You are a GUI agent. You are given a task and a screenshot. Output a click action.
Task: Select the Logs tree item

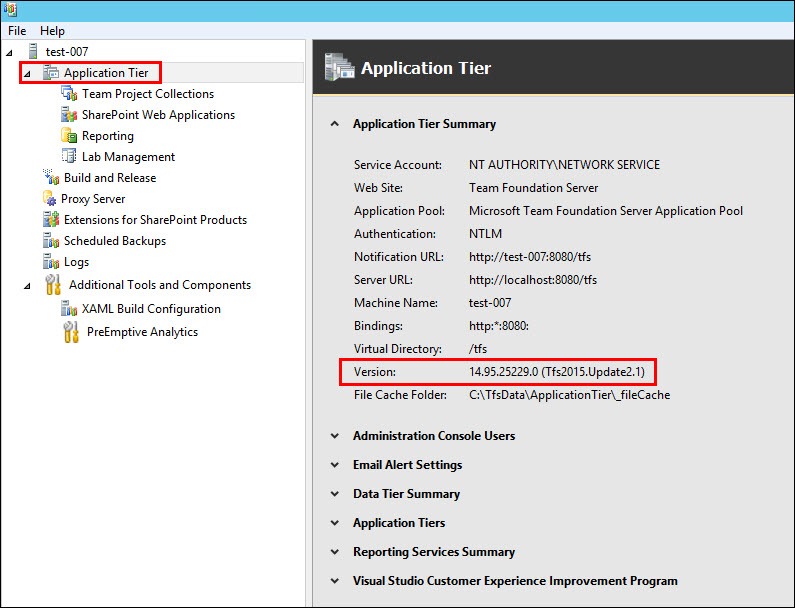tap(77, 262)
